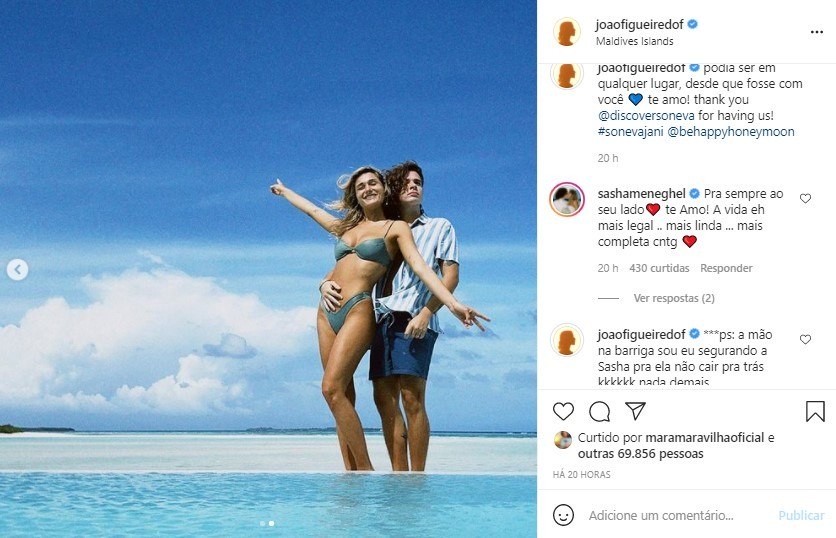The image size is (836, 538).
Task: Select first carousel dot indicator
Action: click(263, 523)
